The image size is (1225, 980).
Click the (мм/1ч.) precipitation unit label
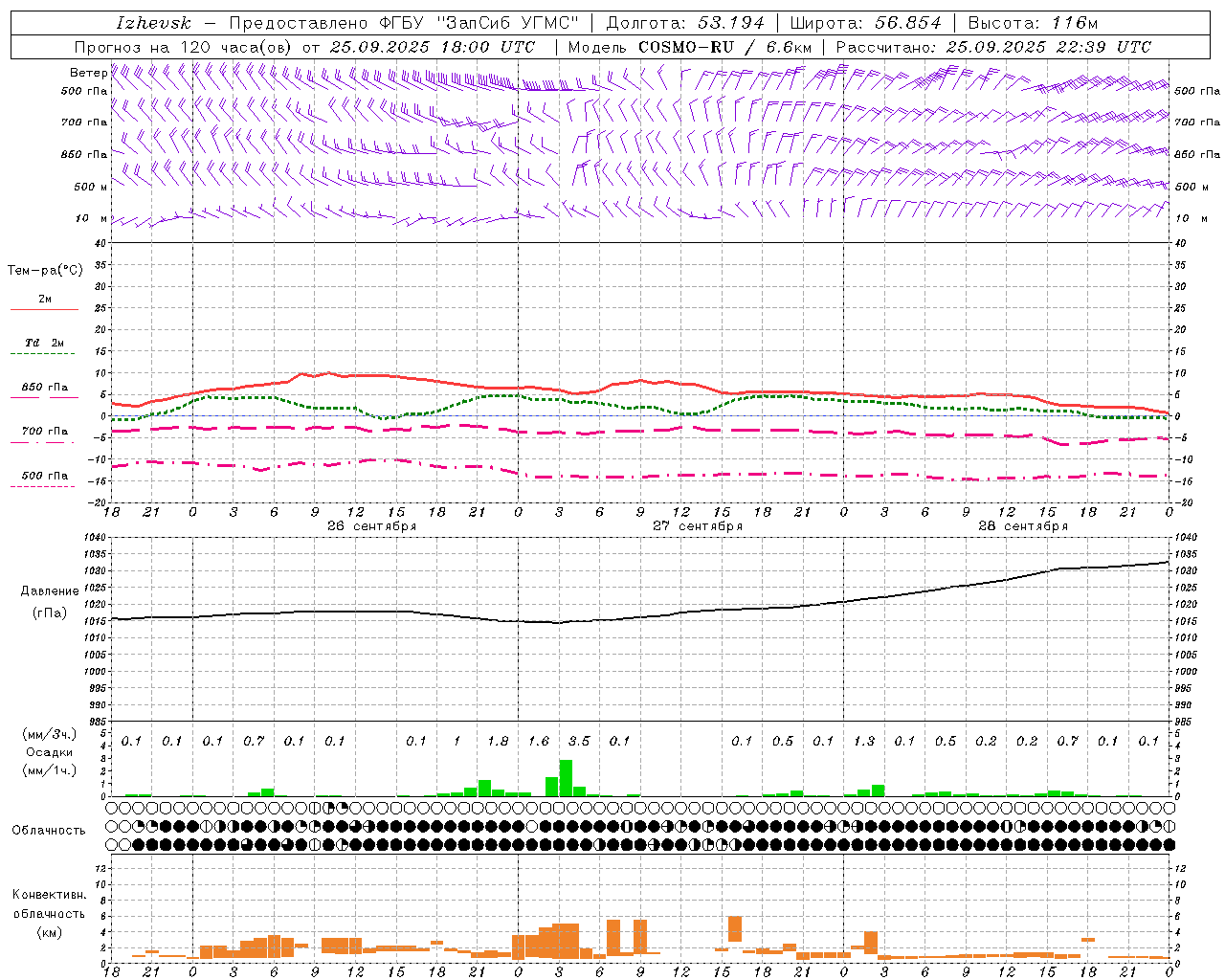pyautogui.click(x=50, y=770)
